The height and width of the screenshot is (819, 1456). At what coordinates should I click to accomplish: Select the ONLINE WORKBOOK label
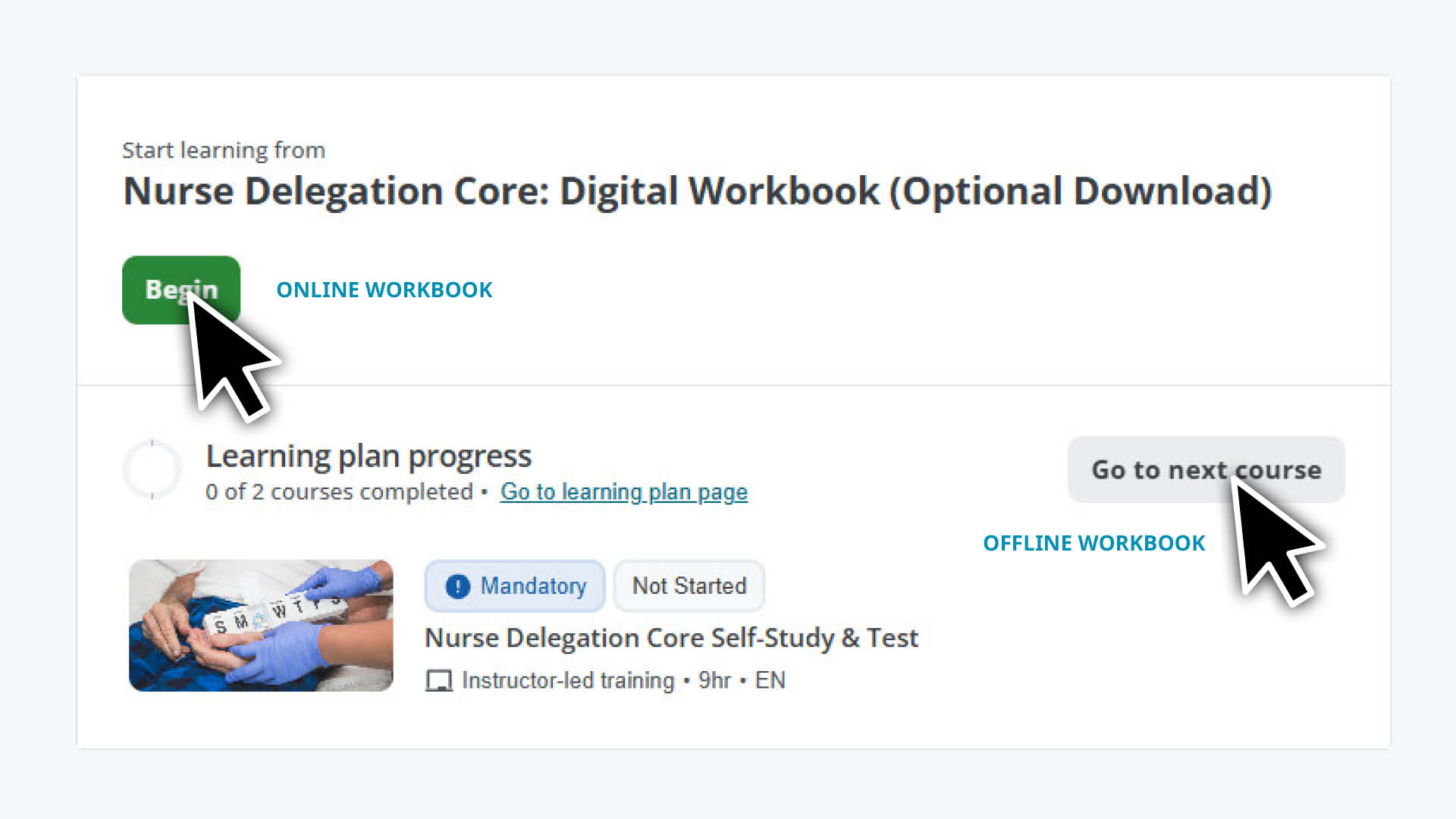click(x=384, y=289)
